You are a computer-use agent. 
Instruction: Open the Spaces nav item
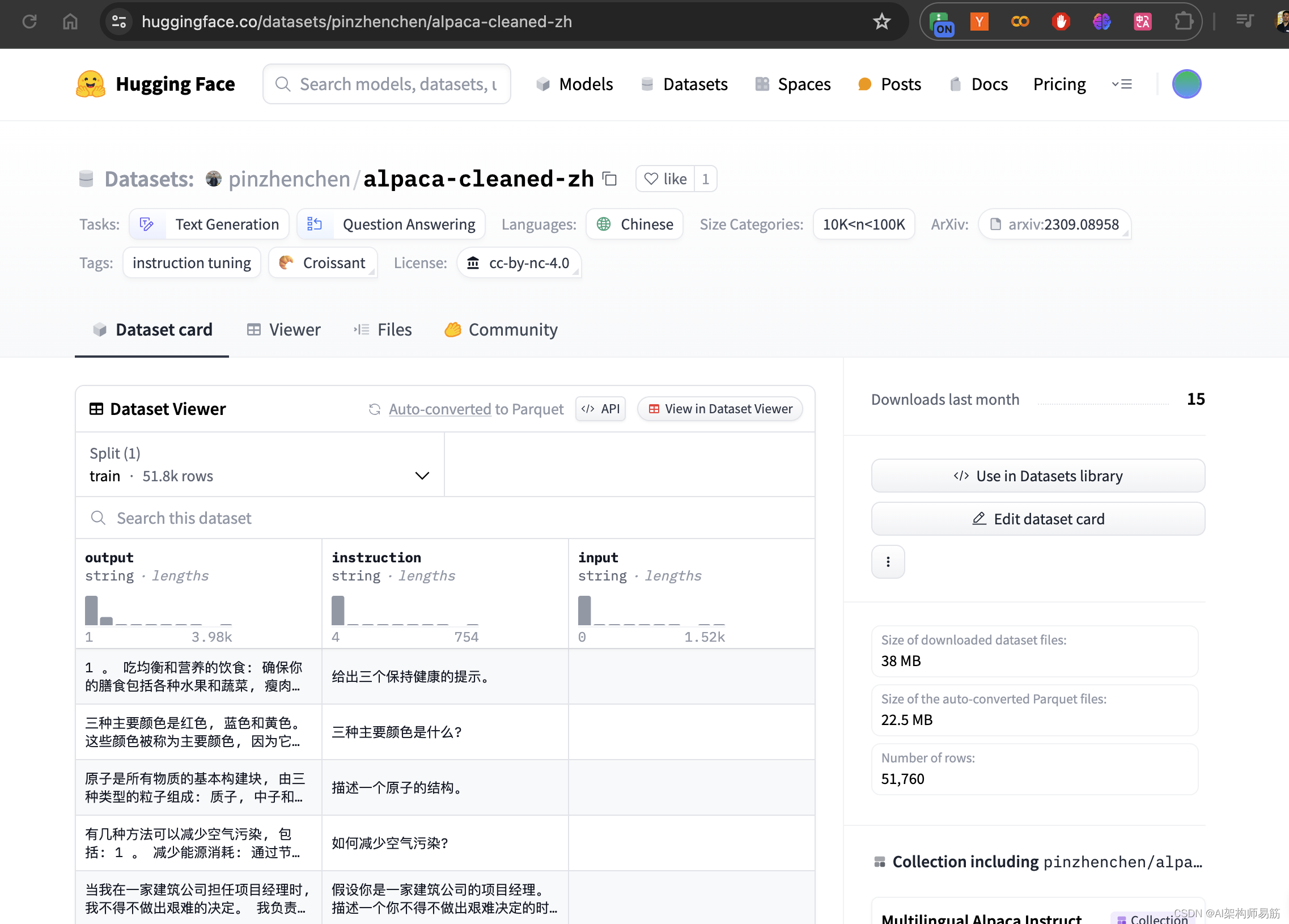[x=793, y=84]
